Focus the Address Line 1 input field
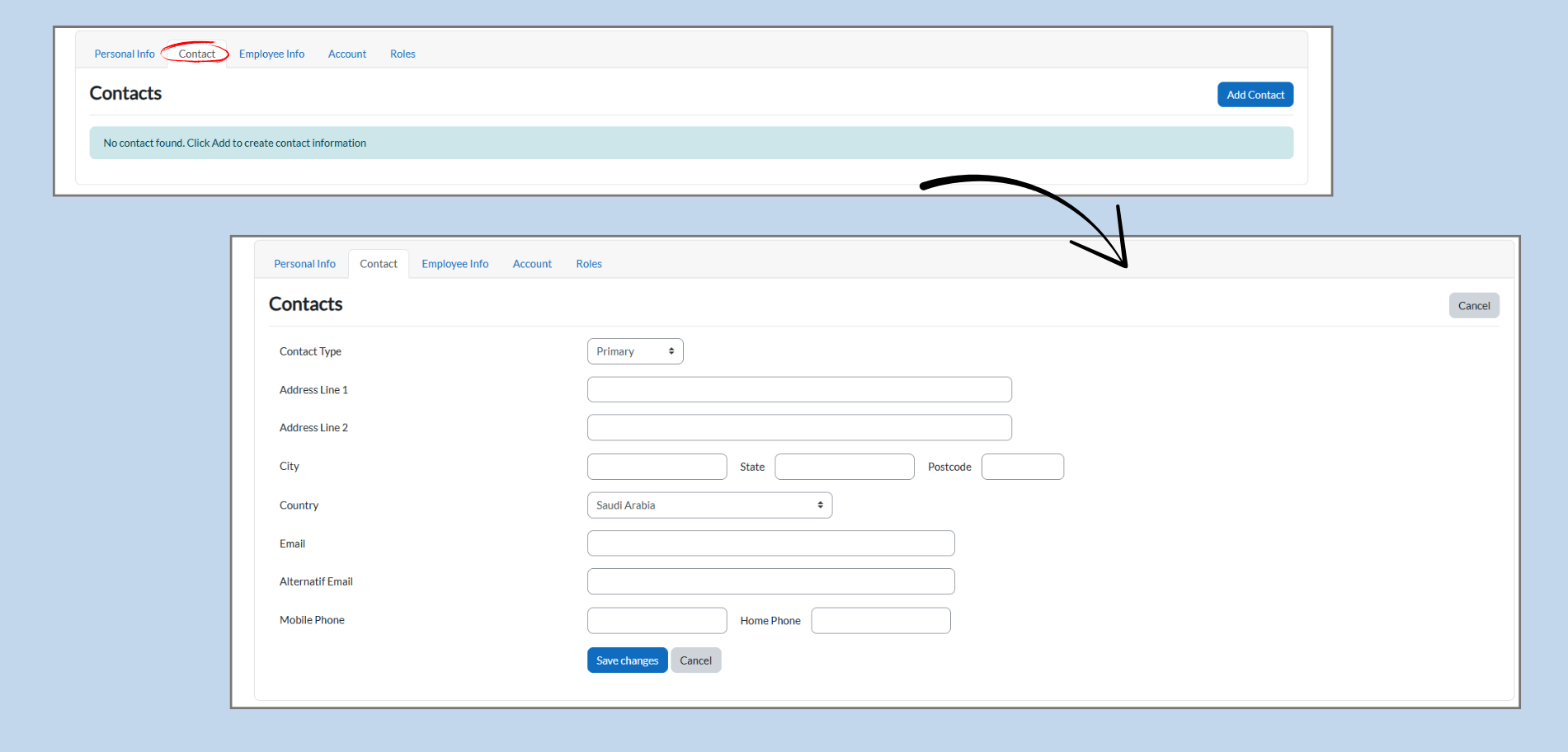This screenshot has height=752, width=1568. pyautogui.click(x=798, y=390)
